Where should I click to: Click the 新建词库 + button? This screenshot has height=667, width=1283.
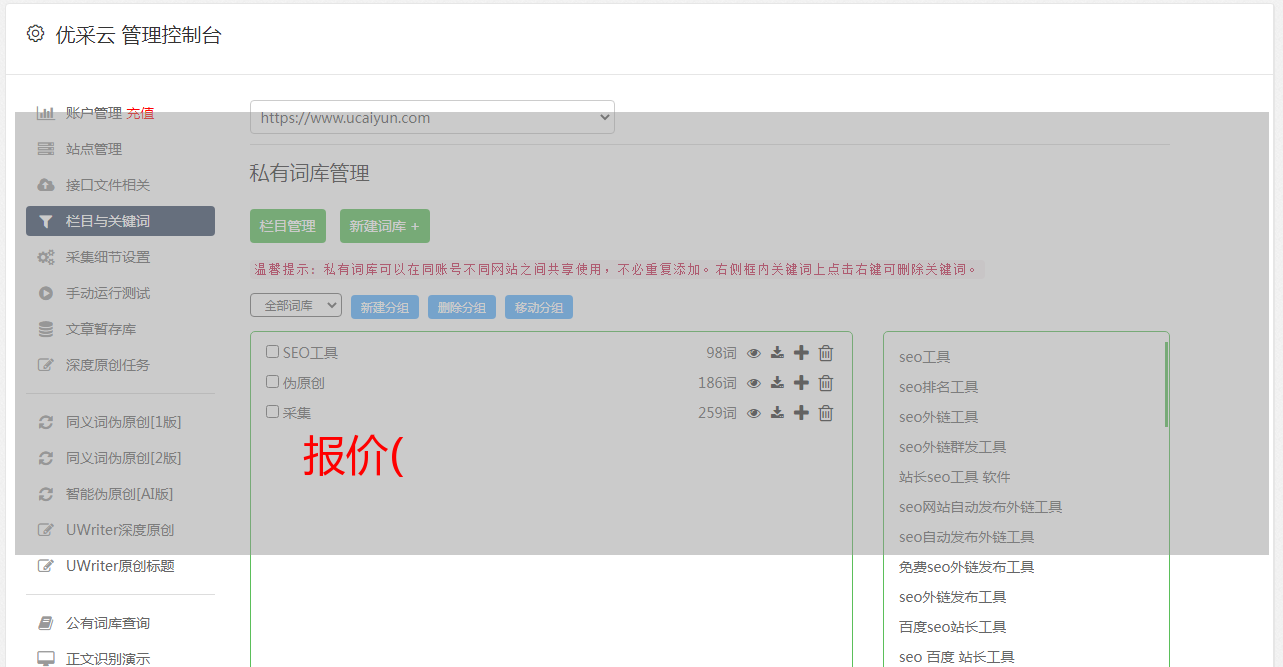[385, 226]
